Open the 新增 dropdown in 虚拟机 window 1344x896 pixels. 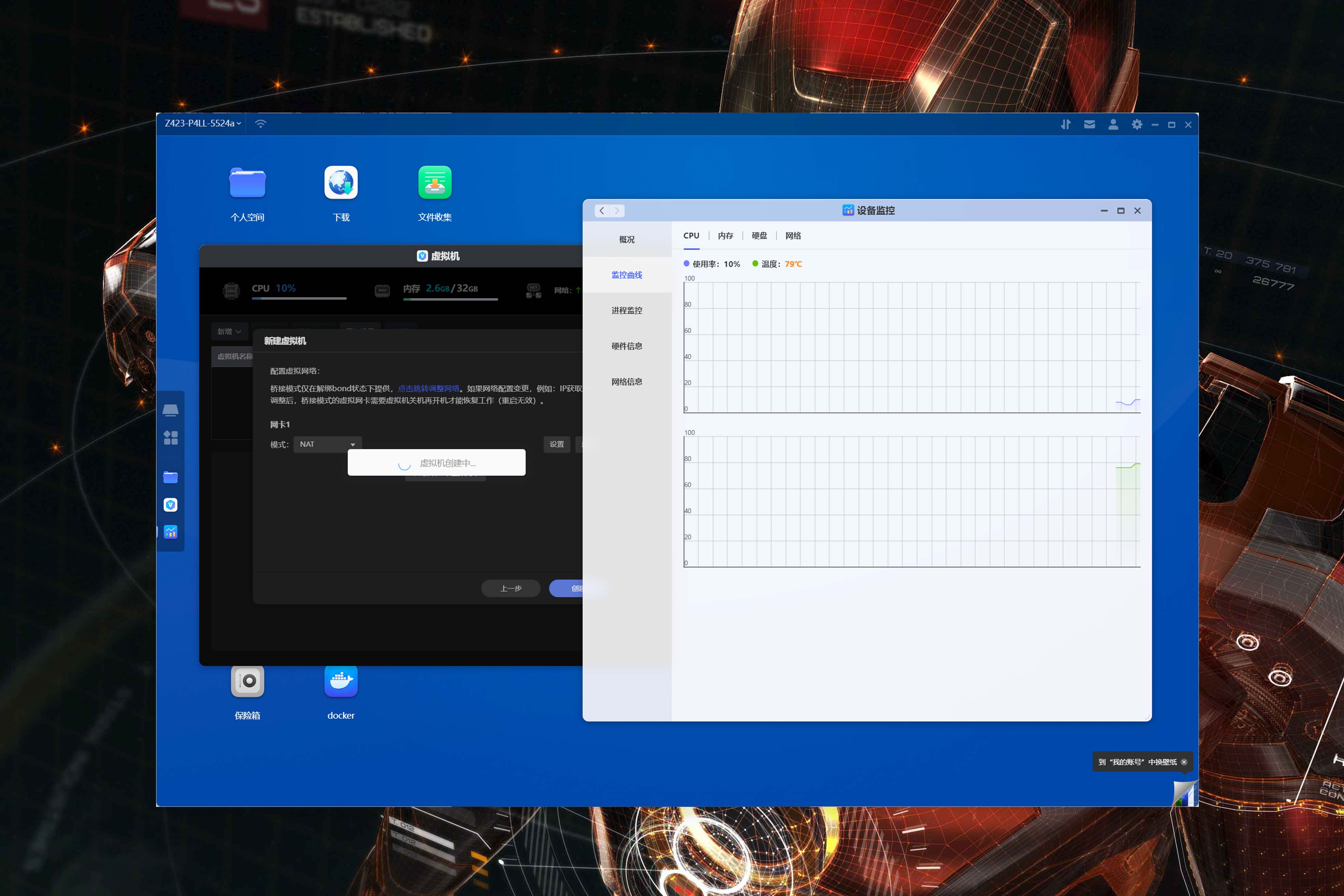point(229,332)
